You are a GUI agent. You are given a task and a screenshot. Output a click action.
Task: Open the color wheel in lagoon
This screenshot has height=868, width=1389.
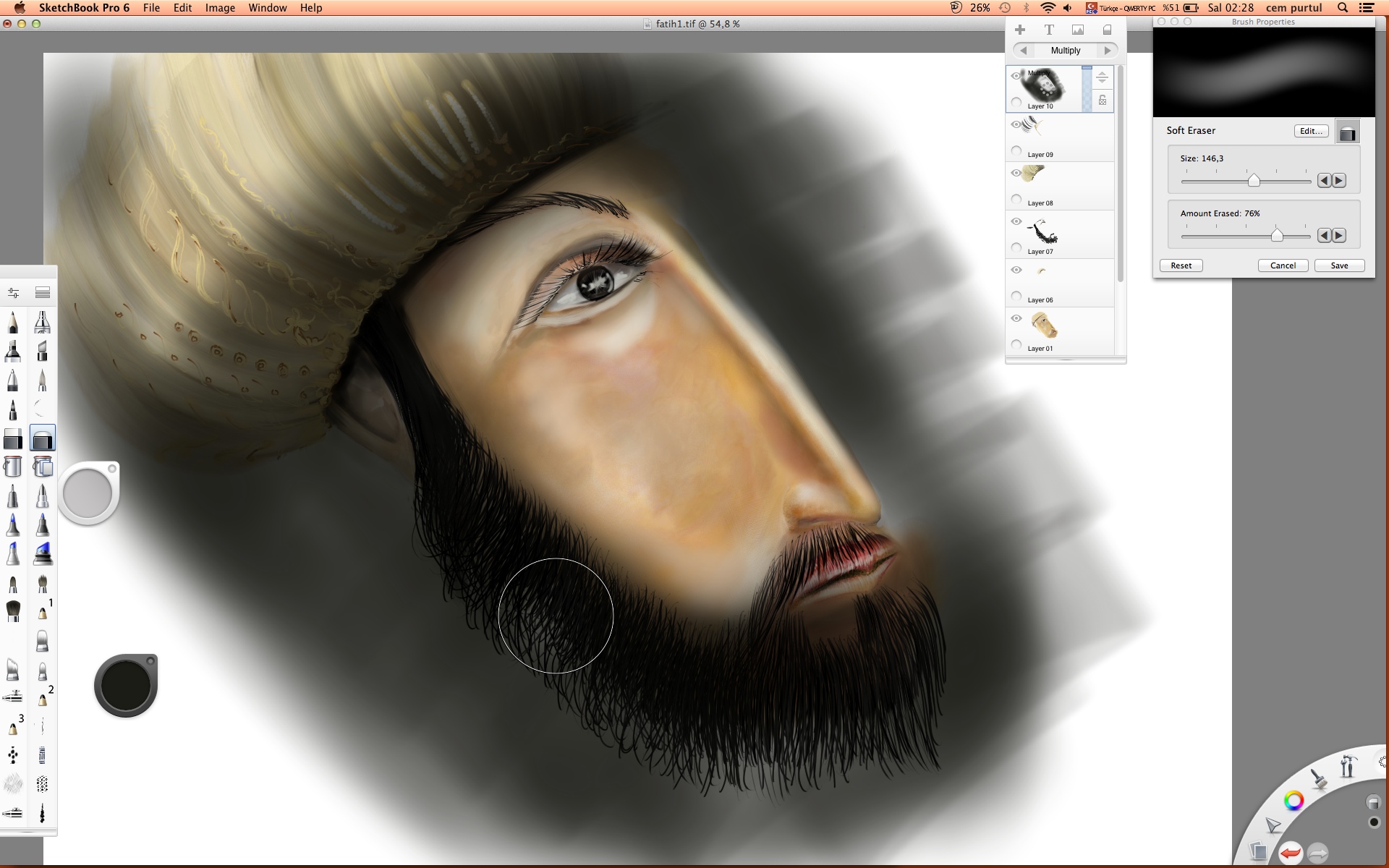coord(1294,800)
